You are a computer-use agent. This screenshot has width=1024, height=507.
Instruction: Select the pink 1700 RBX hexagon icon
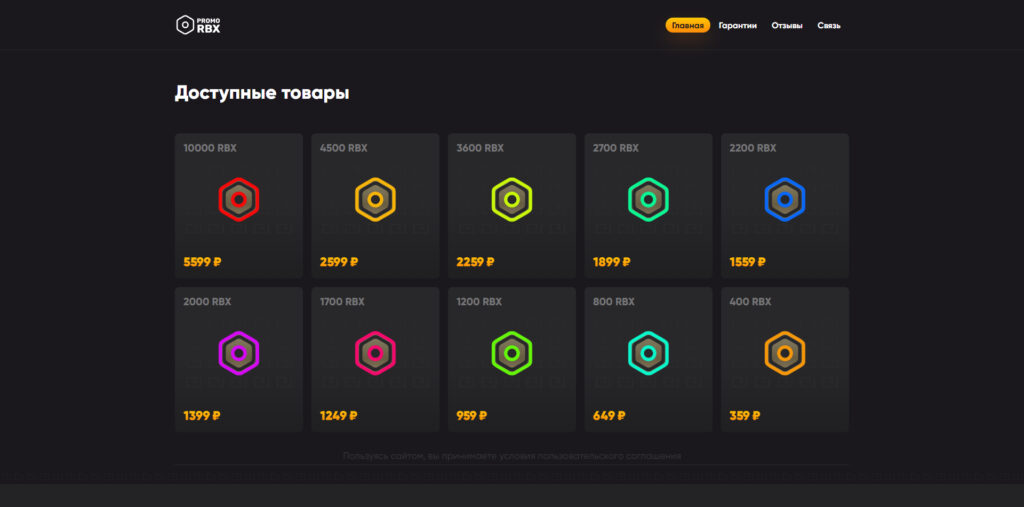point(376,353)
